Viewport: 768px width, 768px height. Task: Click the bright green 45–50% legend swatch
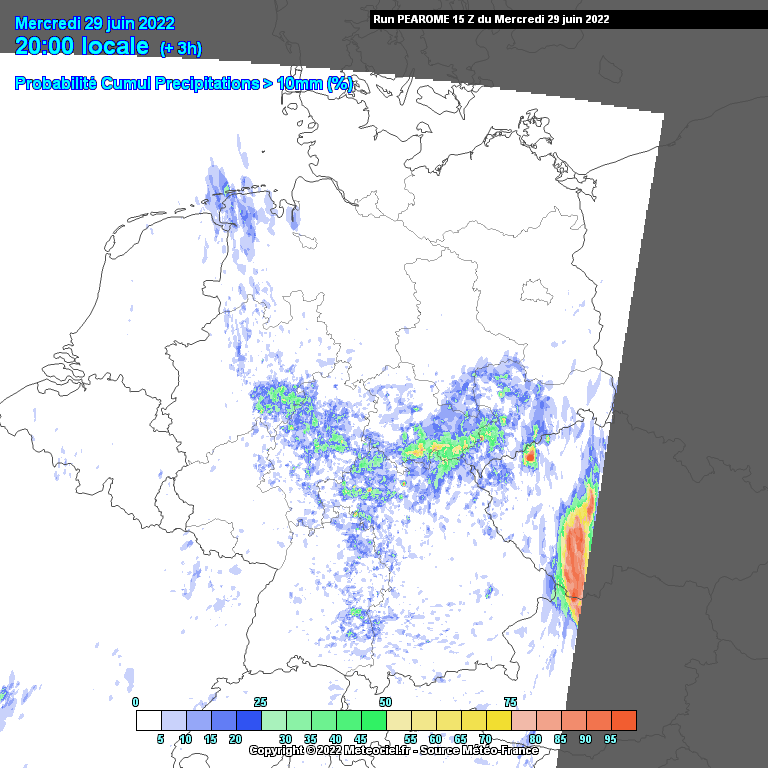click(x=373, y=720)
